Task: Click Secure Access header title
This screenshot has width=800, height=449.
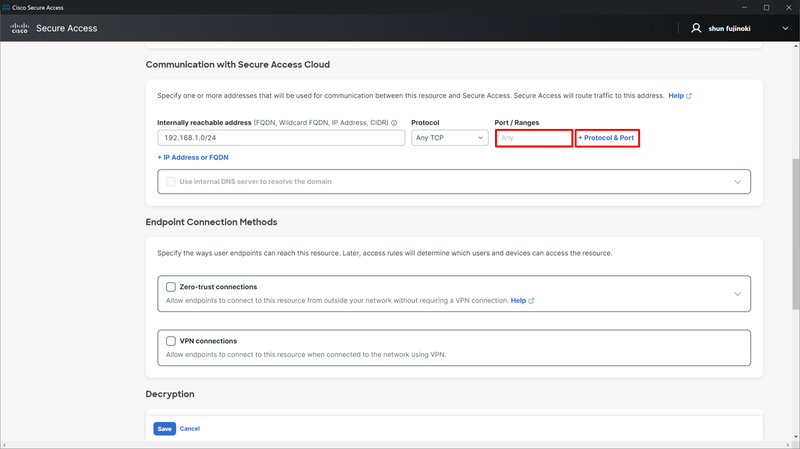Action: pyautogui.click(x=66, y=28)
